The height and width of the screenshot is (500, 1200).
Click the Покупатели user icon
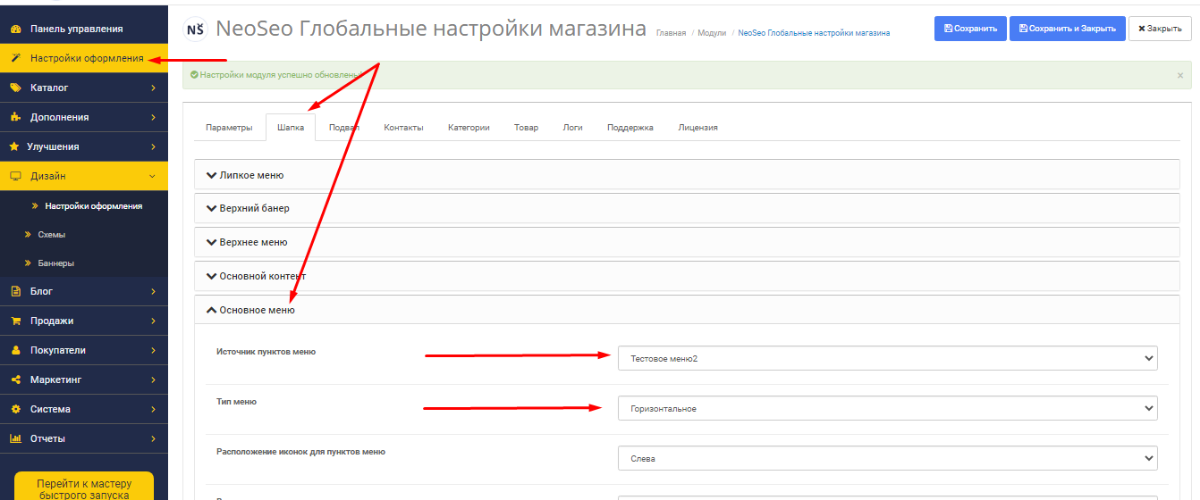(15, 351)
